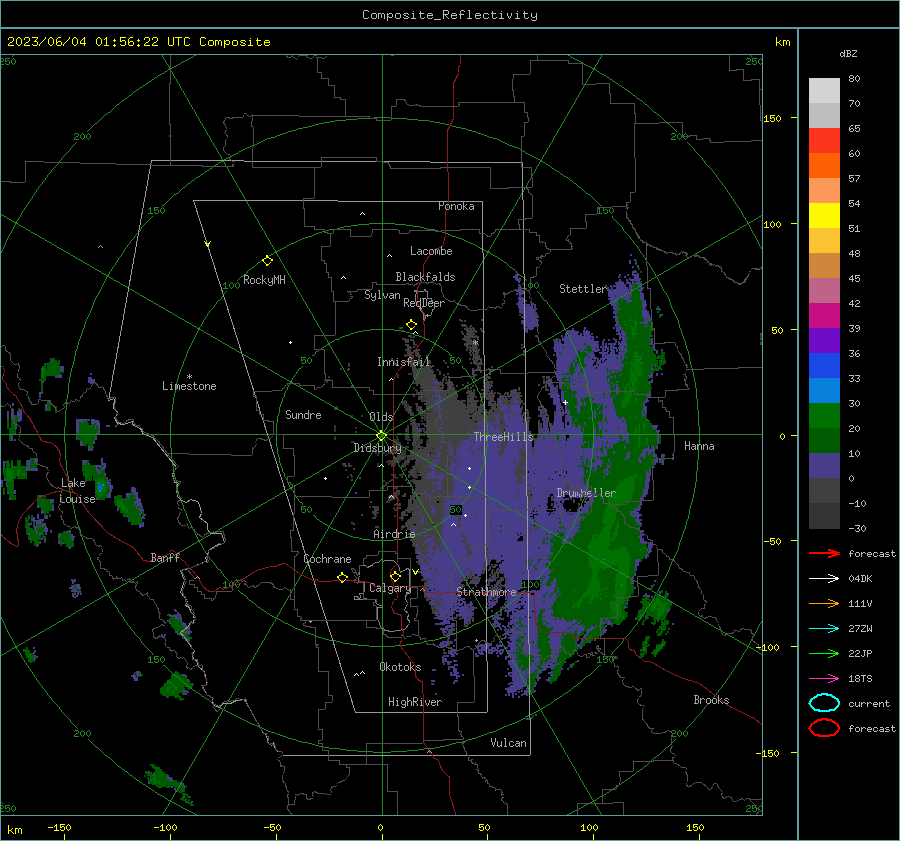900x841 pixels.
Task: Select the 20 dBZ green color swatch
Action: [x=824, y=415]
